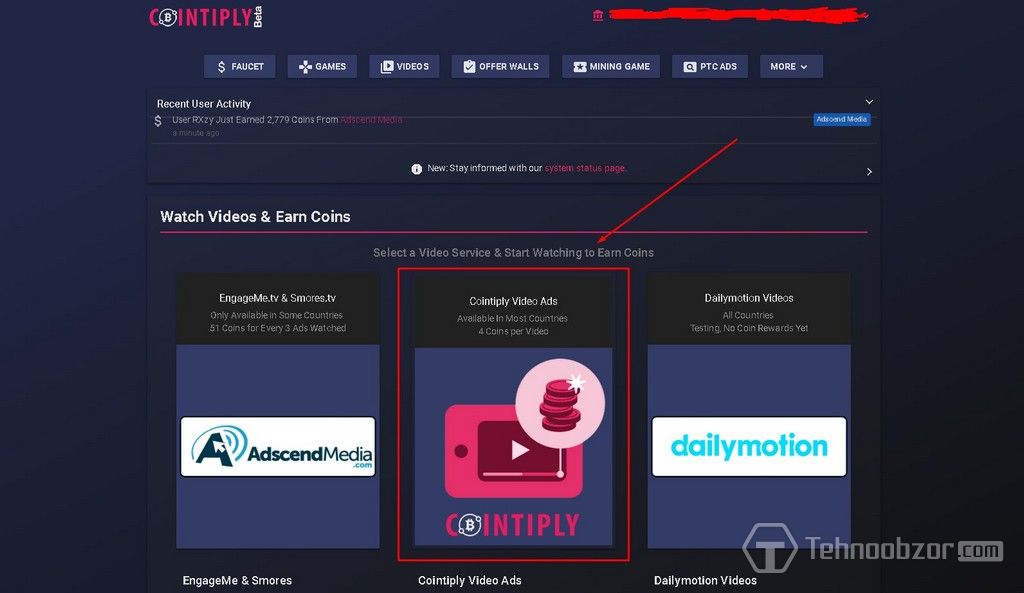Viewport: 1024px width, 593px height.
Task: Follow the system status page link
Action: [585, 168]
